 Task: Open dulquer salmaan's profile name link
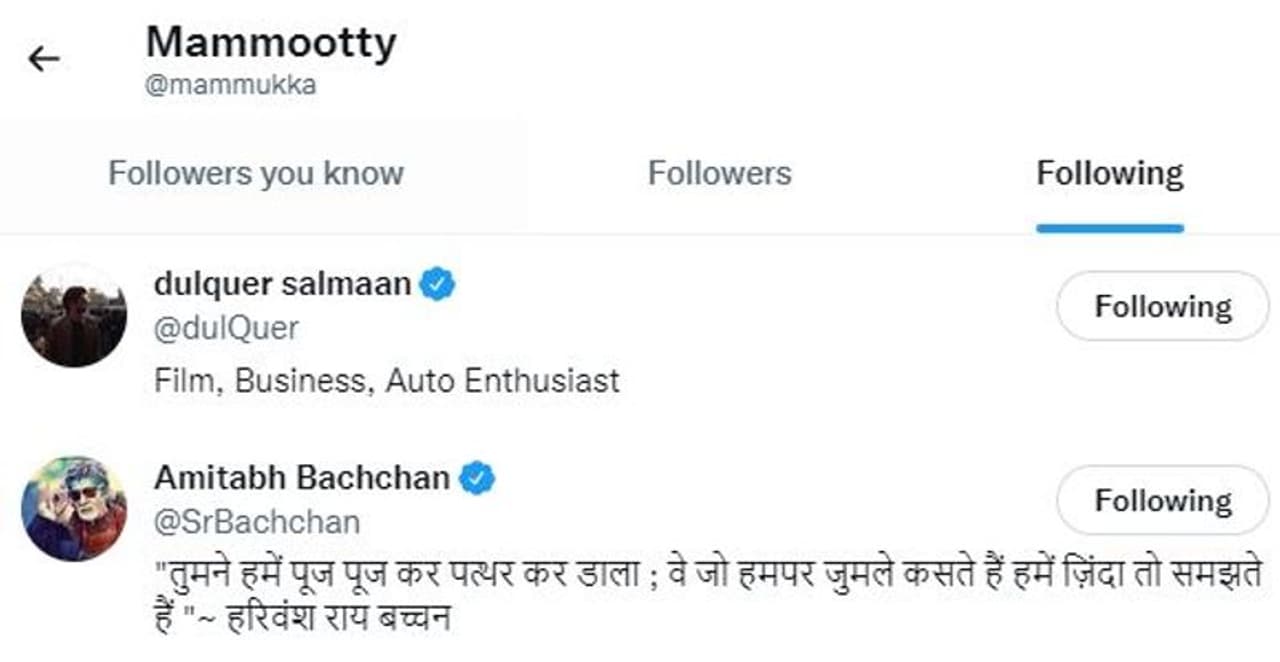(282, 284)
